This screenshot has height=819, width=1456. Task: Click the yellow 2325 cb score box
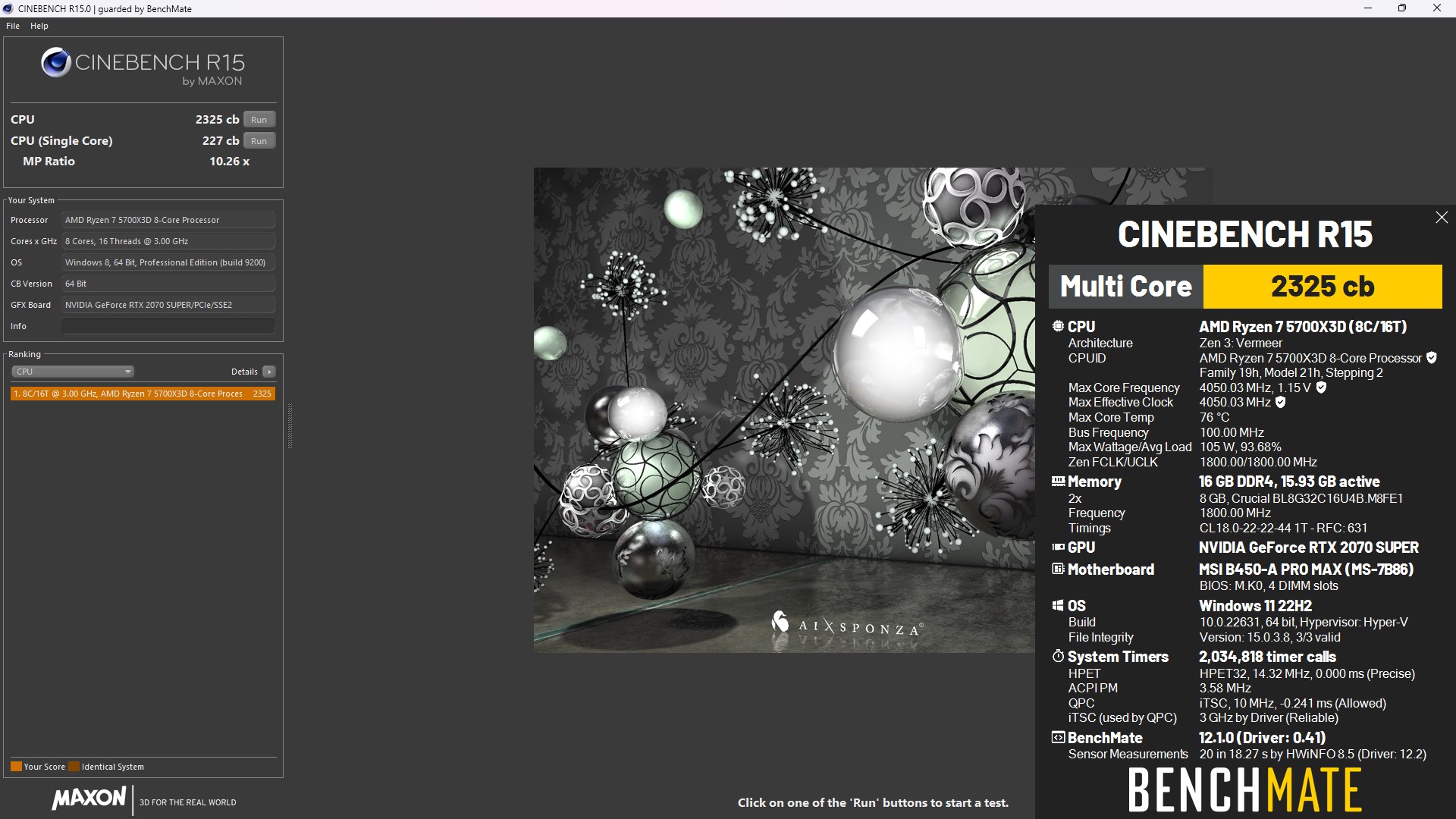(1323, 287)
